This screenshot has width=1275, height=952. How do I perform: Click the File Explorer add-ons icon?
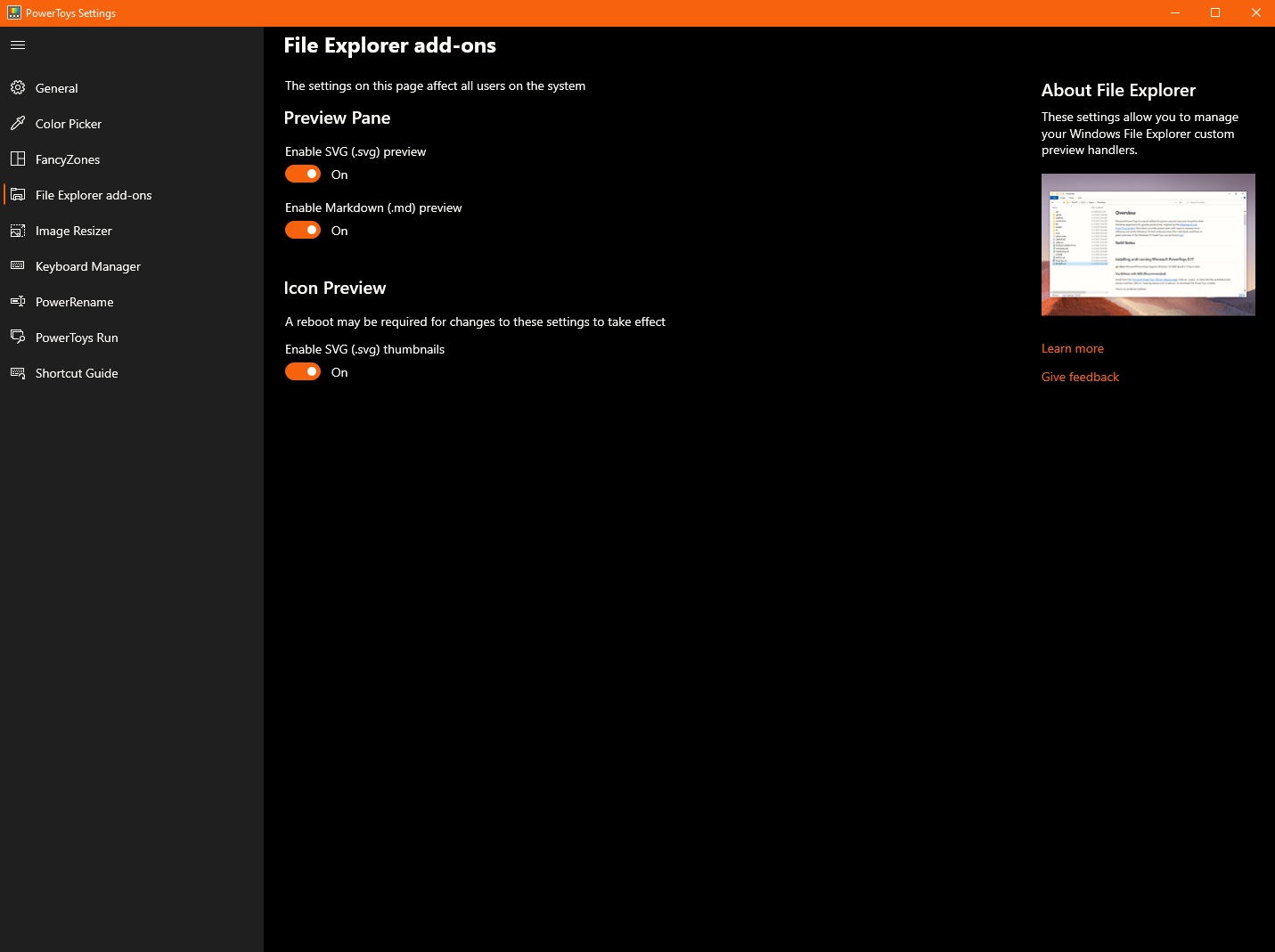coord(18,194)
